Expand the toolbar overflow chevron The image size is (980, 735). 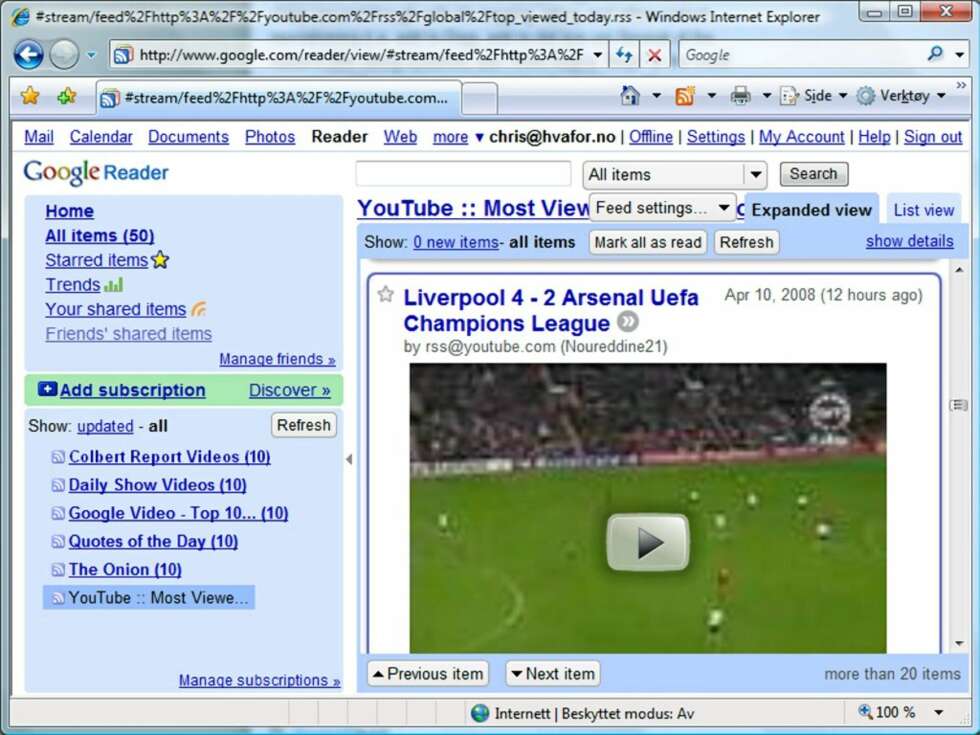[x=961, y=84]
